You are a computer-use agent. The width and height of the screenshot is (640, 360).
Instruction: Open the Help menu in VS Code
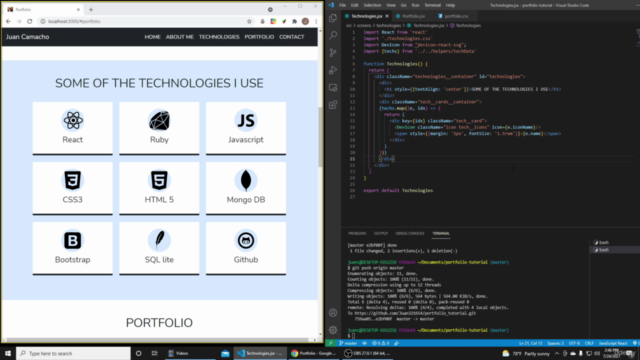pos(450,5)
